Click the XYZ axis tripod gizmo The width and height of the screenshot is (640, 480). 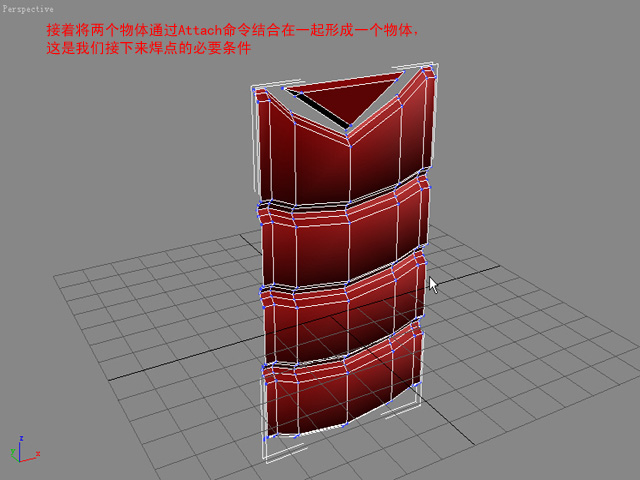pos(24,449)
